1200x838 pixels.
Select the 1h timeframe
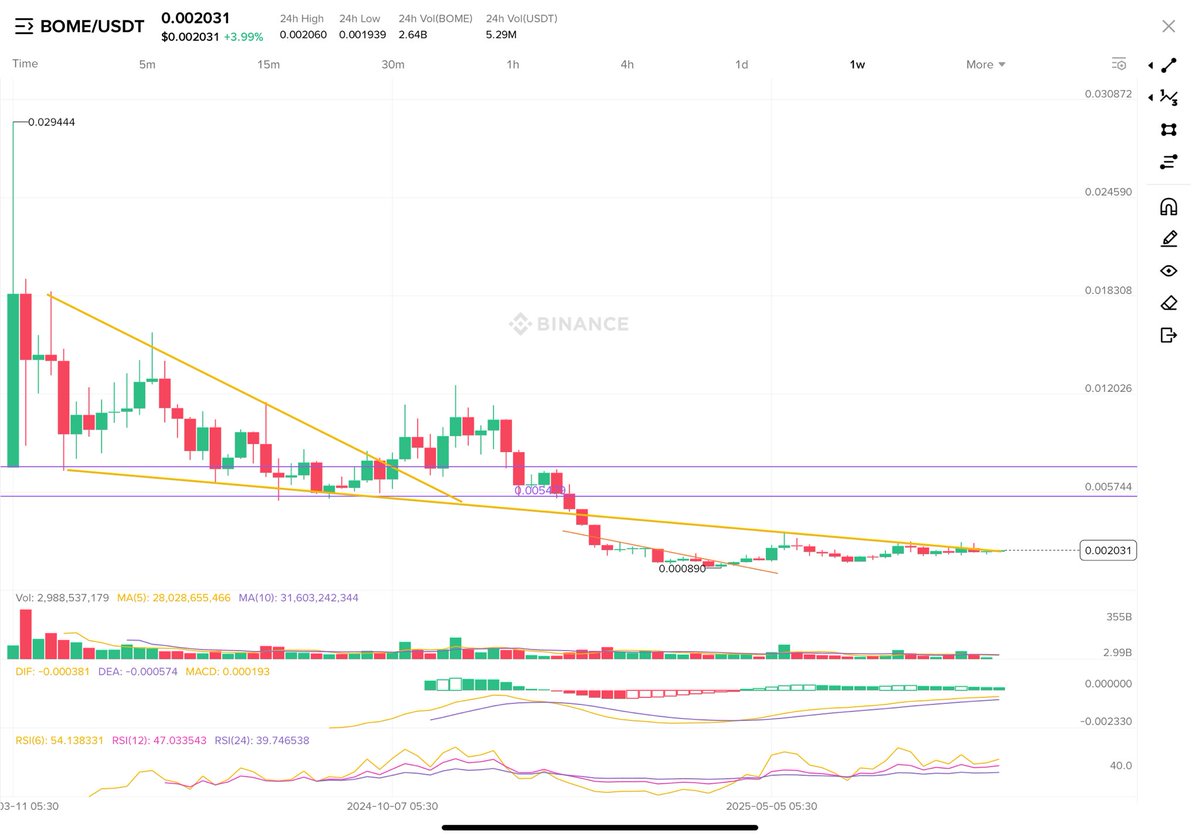point(513,64)
